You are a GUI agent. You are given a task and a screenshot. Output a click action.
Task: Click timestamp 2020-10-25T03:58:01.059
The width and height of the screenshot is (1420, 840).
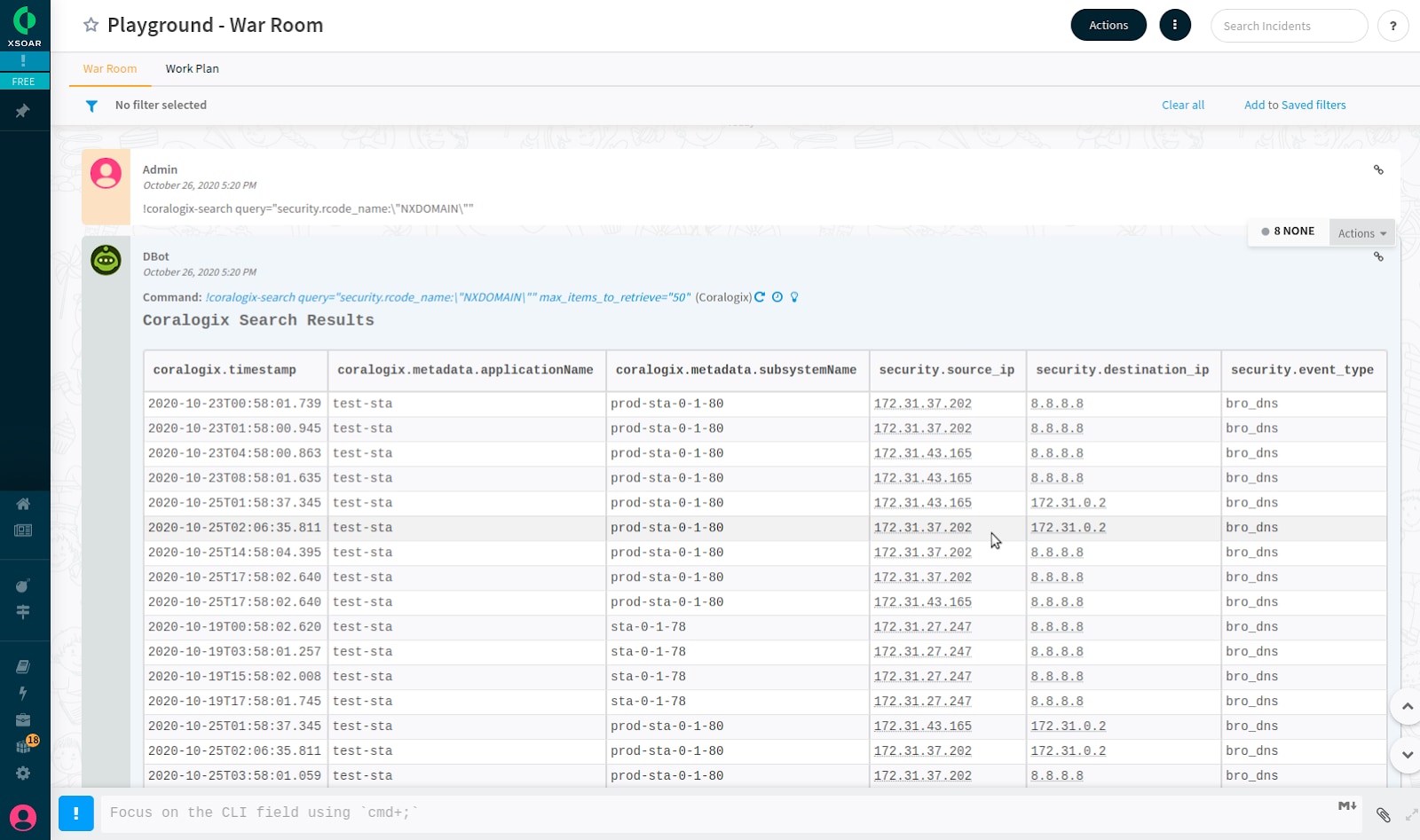pyautogui.click(x=234, y=776)
